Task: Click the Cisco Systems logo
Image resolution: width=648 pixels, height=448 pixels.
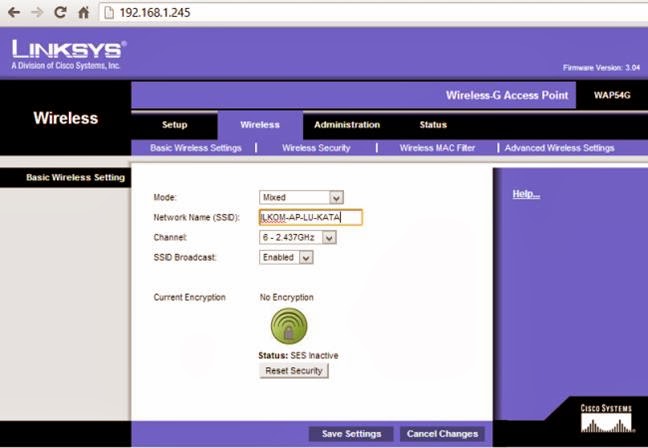Action: click(x=606, y=419)
